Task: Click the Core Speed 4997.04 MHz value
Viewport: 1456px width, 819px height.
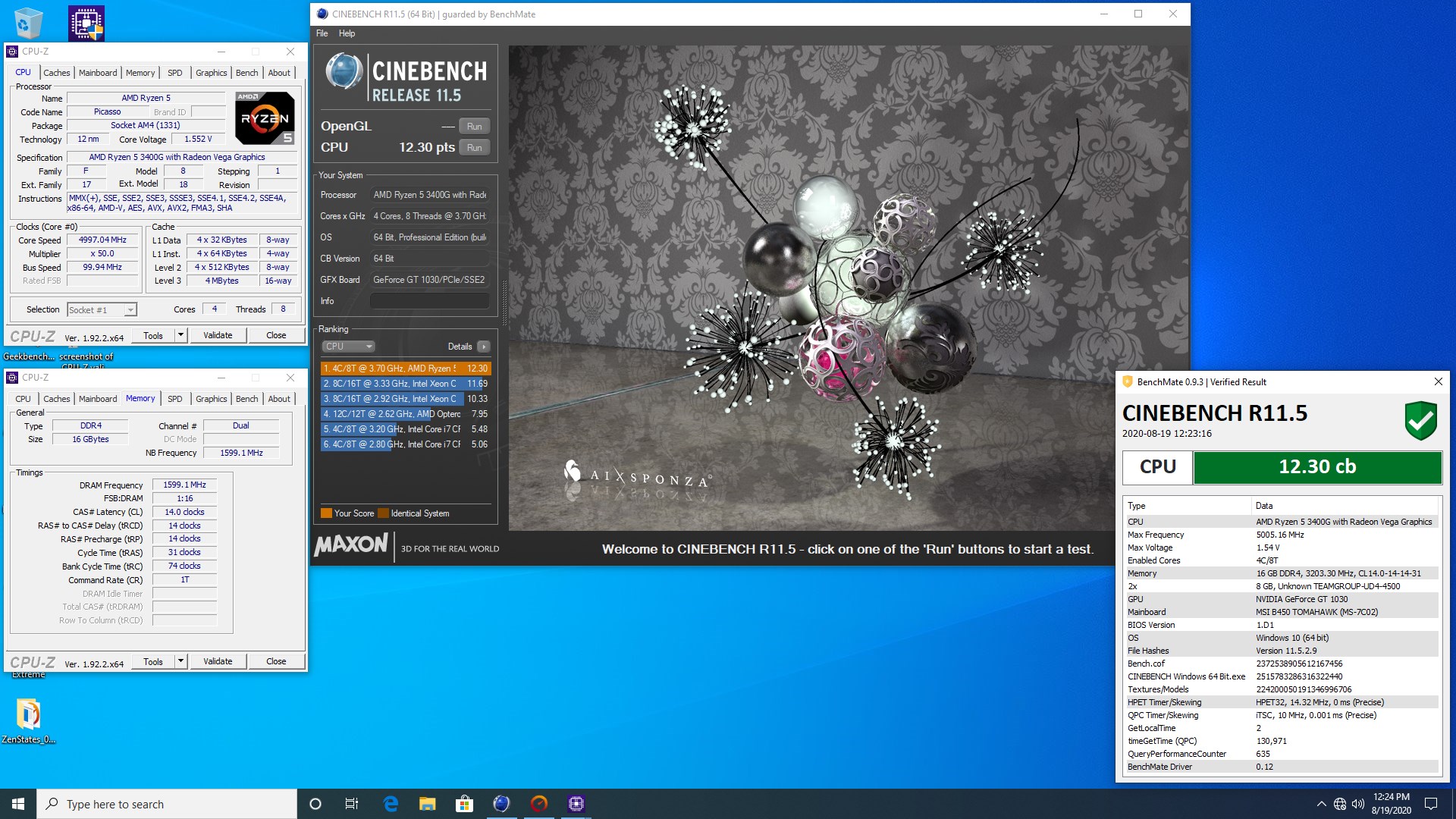Action: [x=102, y=240]
